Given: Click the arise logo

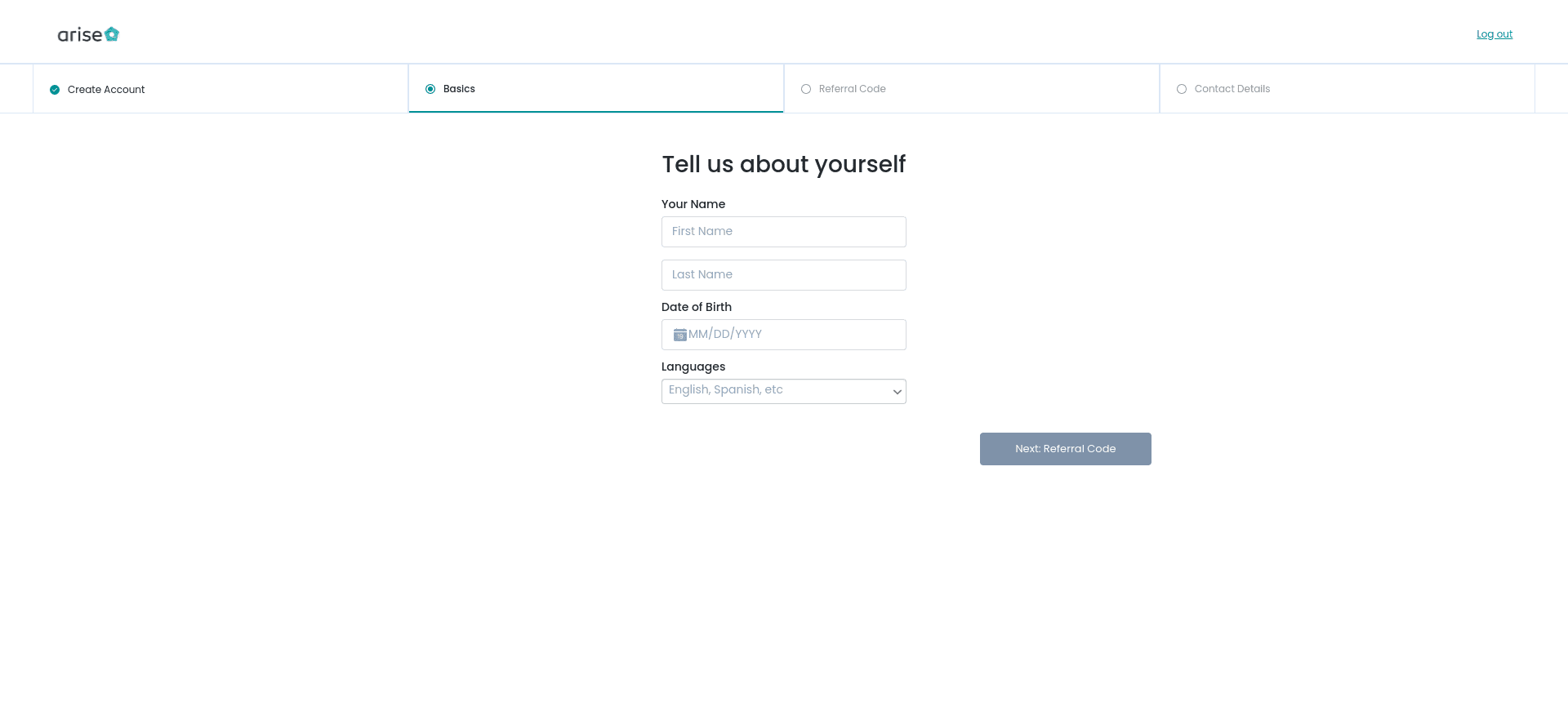Looking at the screenshot, I should [88, 34].
